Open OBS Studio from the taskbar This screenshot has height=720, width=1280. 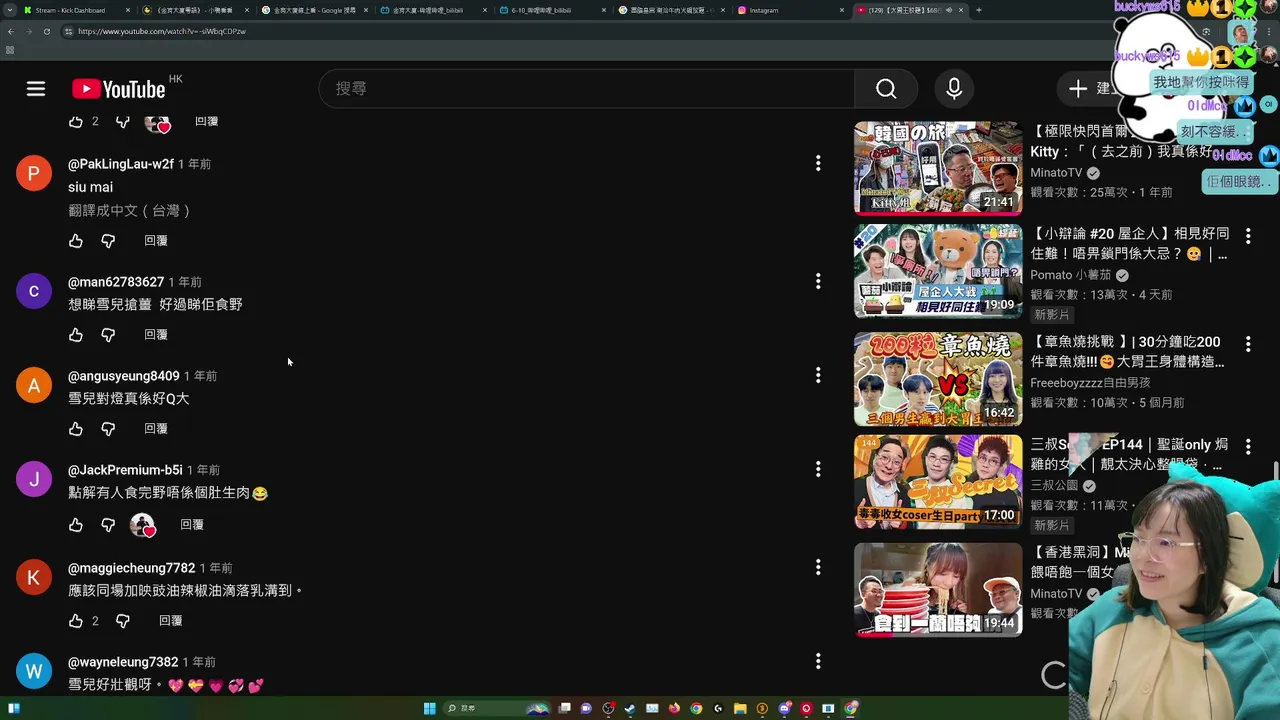(608, 708)
